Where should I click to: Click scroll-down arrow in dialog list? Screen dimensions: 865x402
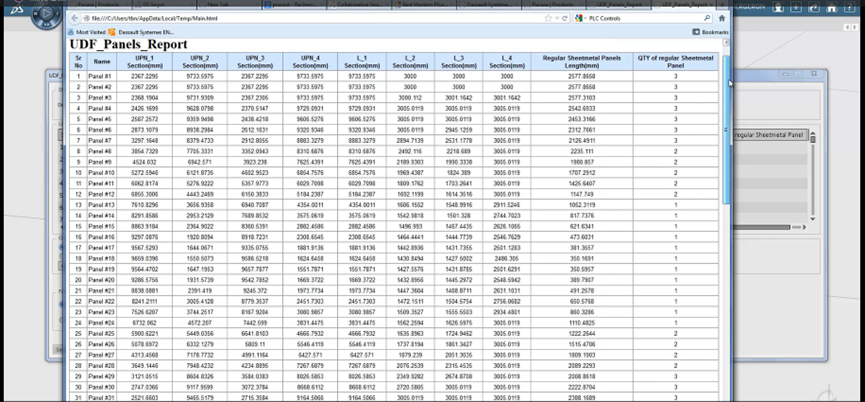[812, 221]
